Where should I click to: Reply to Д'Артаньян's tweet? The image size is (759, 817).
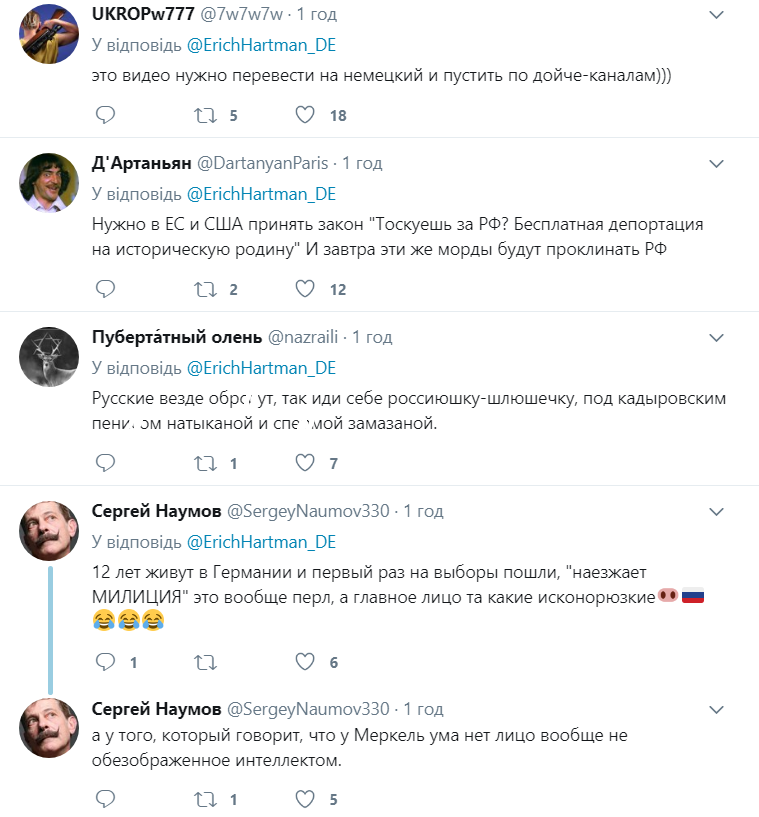click(105, 289)
